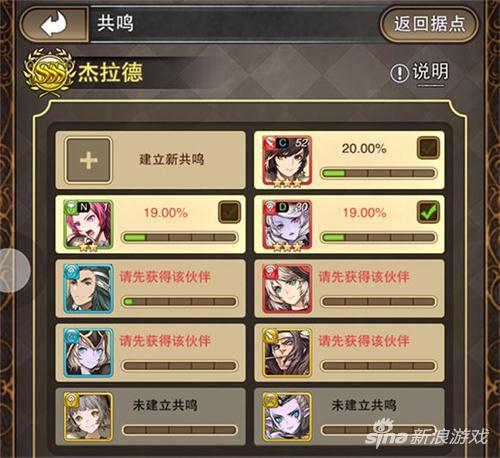Click the plus icon for new resonance
The height and width of the screenshot is (458, 500).
[x=89, y=160]
